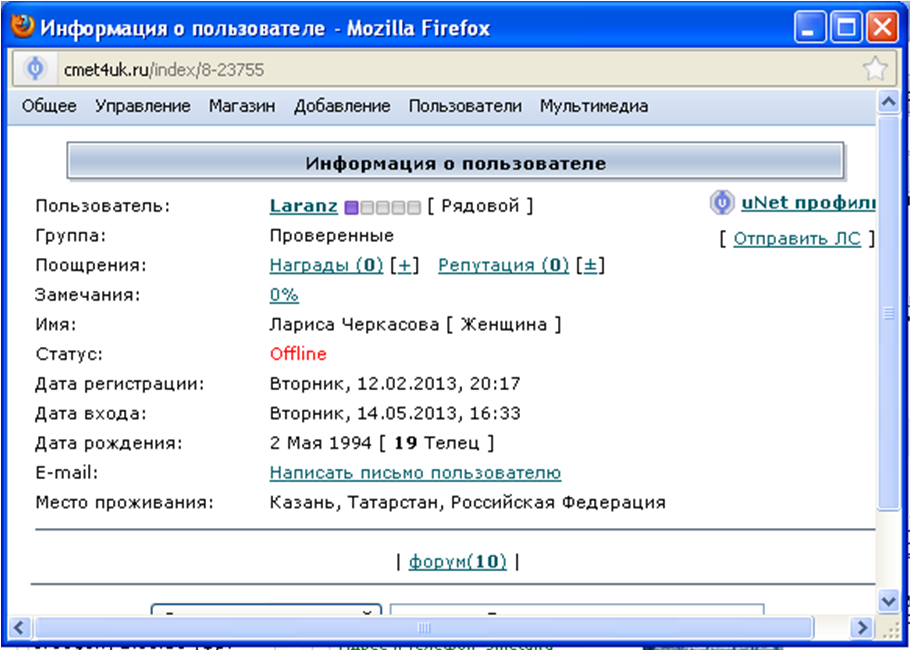The image size is (911, 651).
Task: Click the Место проживания label
Action: pyautogui.click(x=125, y=503)
